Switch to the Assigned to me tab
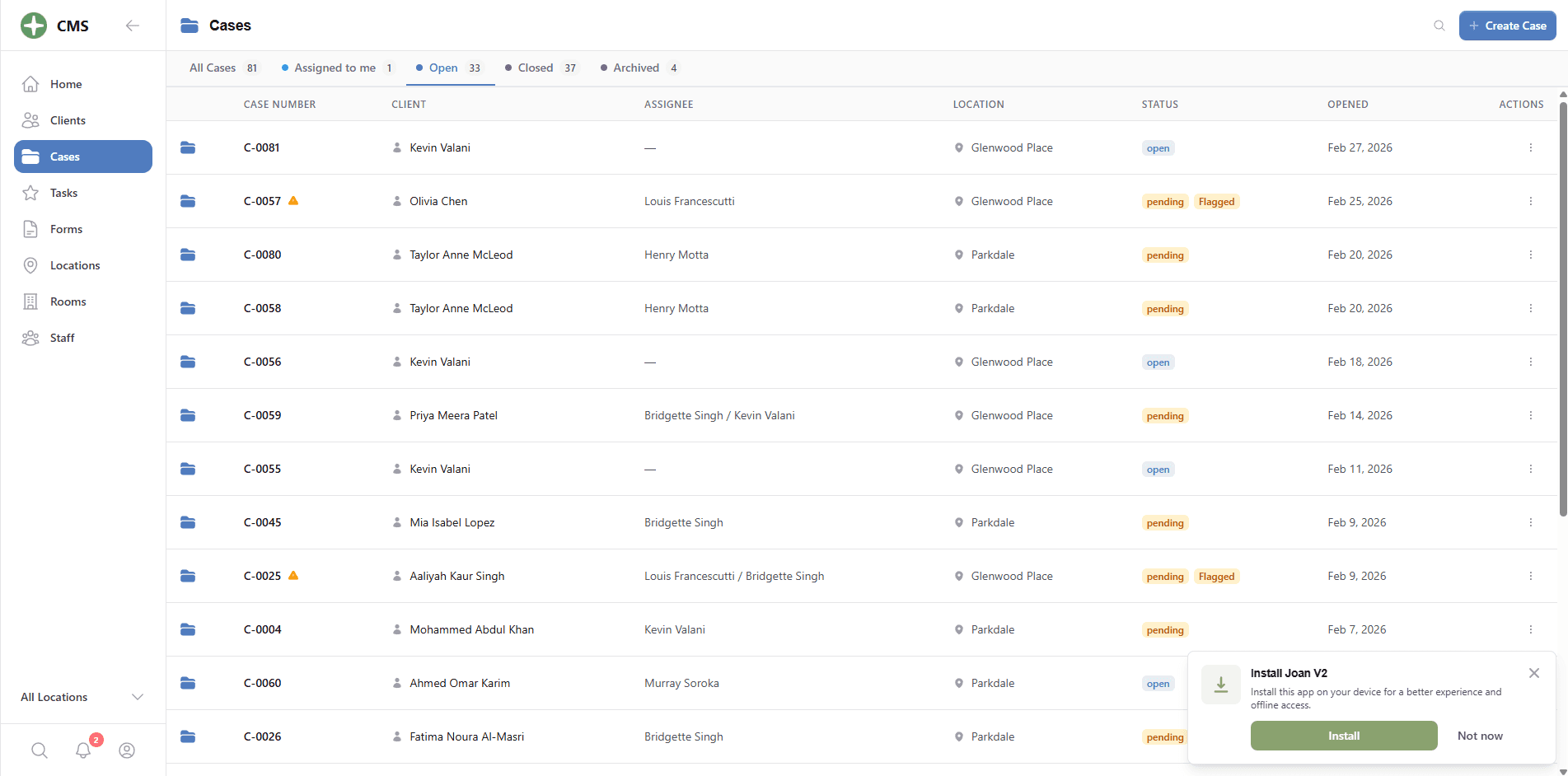 coord(338,68)
